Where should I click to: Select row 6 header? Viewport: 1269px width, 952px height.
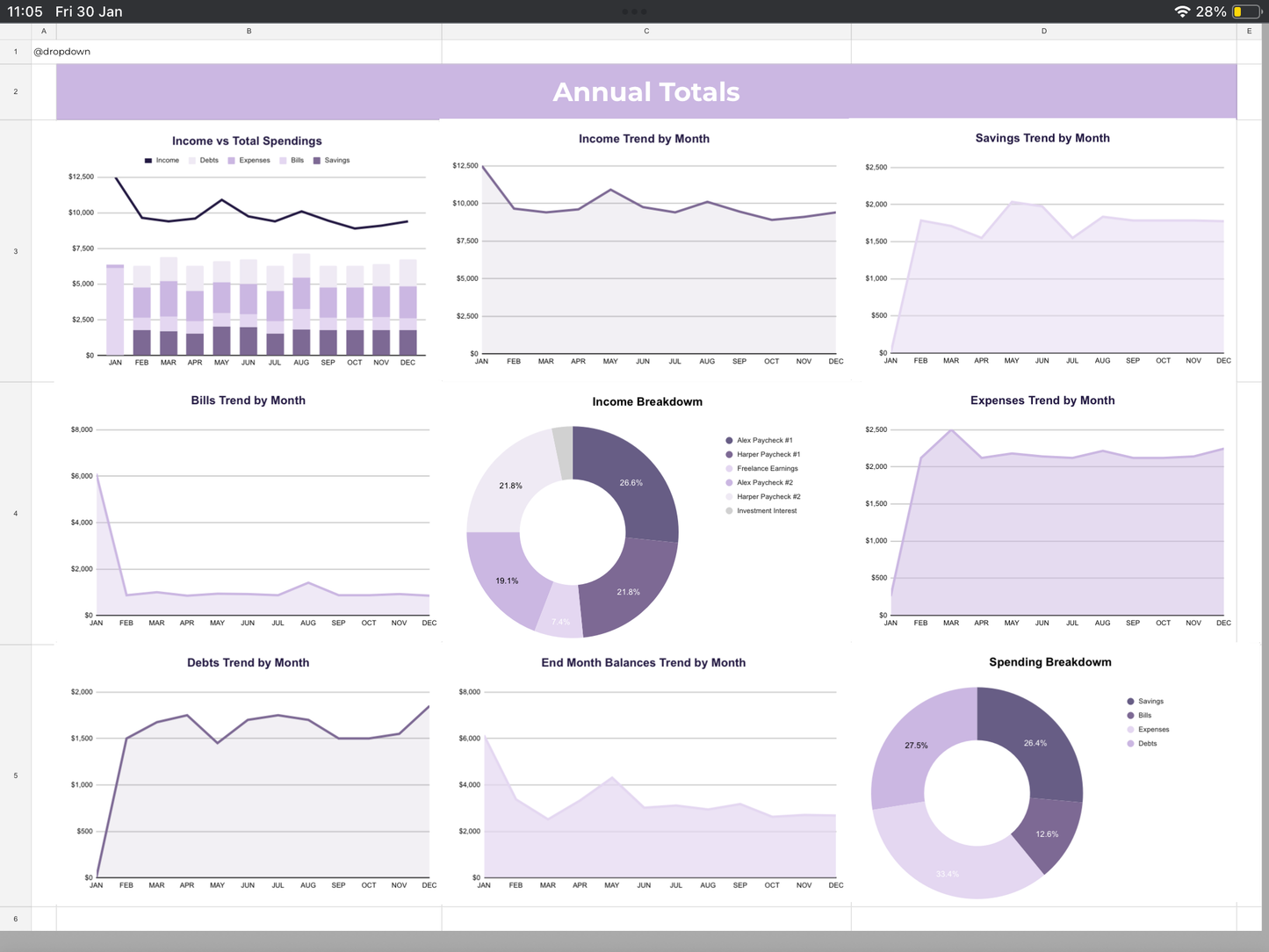16,919
